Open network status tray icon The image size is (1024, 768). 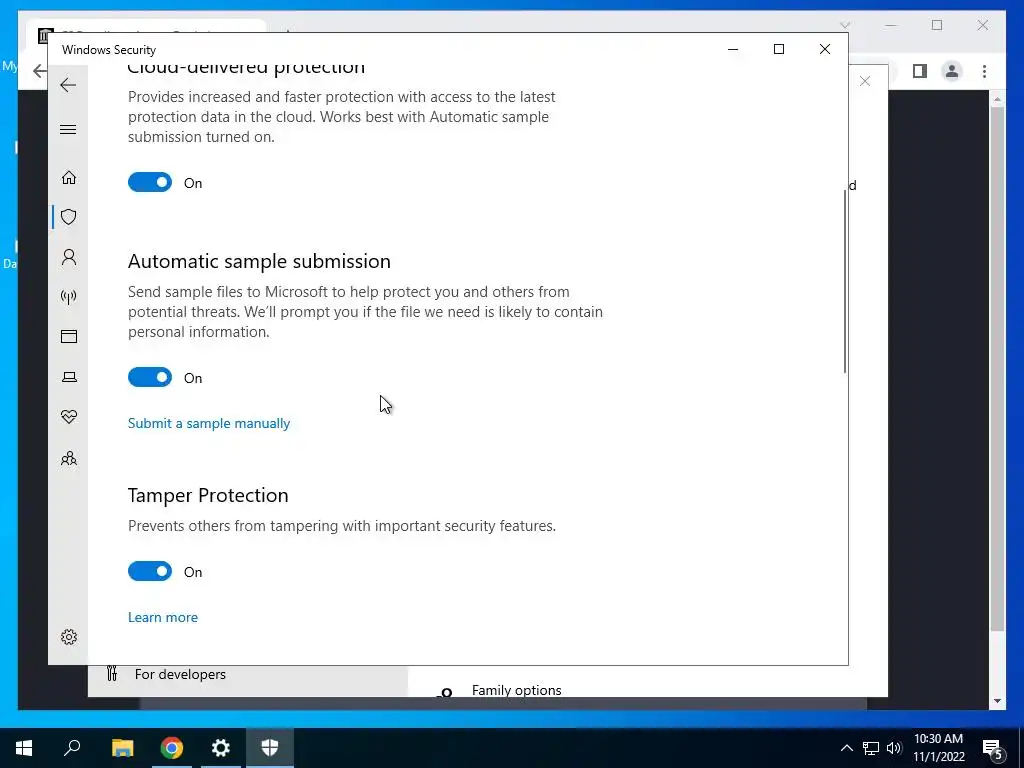click(x=871, y=748)
